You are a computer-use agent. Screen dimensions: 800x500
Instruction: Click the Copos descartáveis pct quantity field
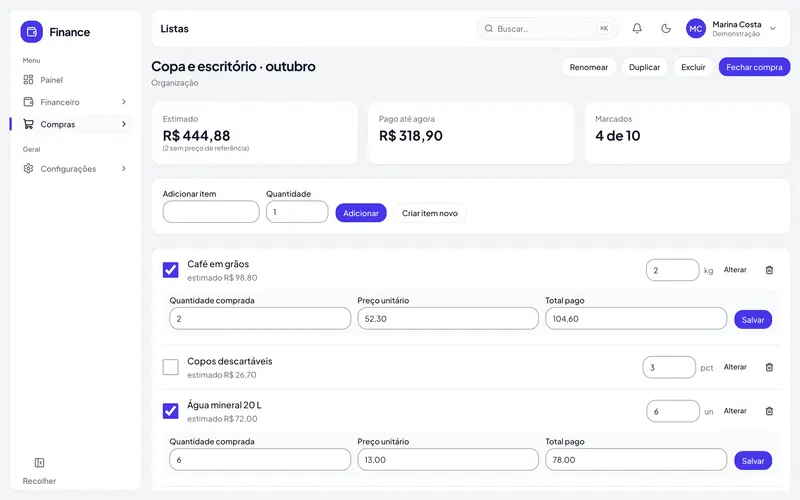(x=669, y=367)
